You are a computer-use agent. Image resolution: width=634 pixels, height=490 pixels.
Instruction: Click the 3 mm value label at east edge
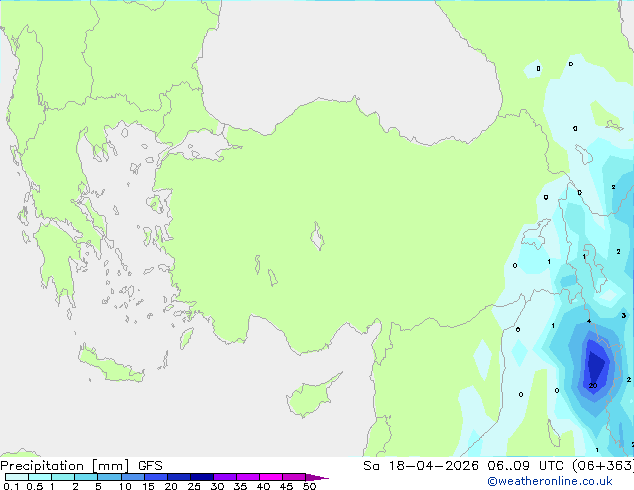click(x=624, y=315)
